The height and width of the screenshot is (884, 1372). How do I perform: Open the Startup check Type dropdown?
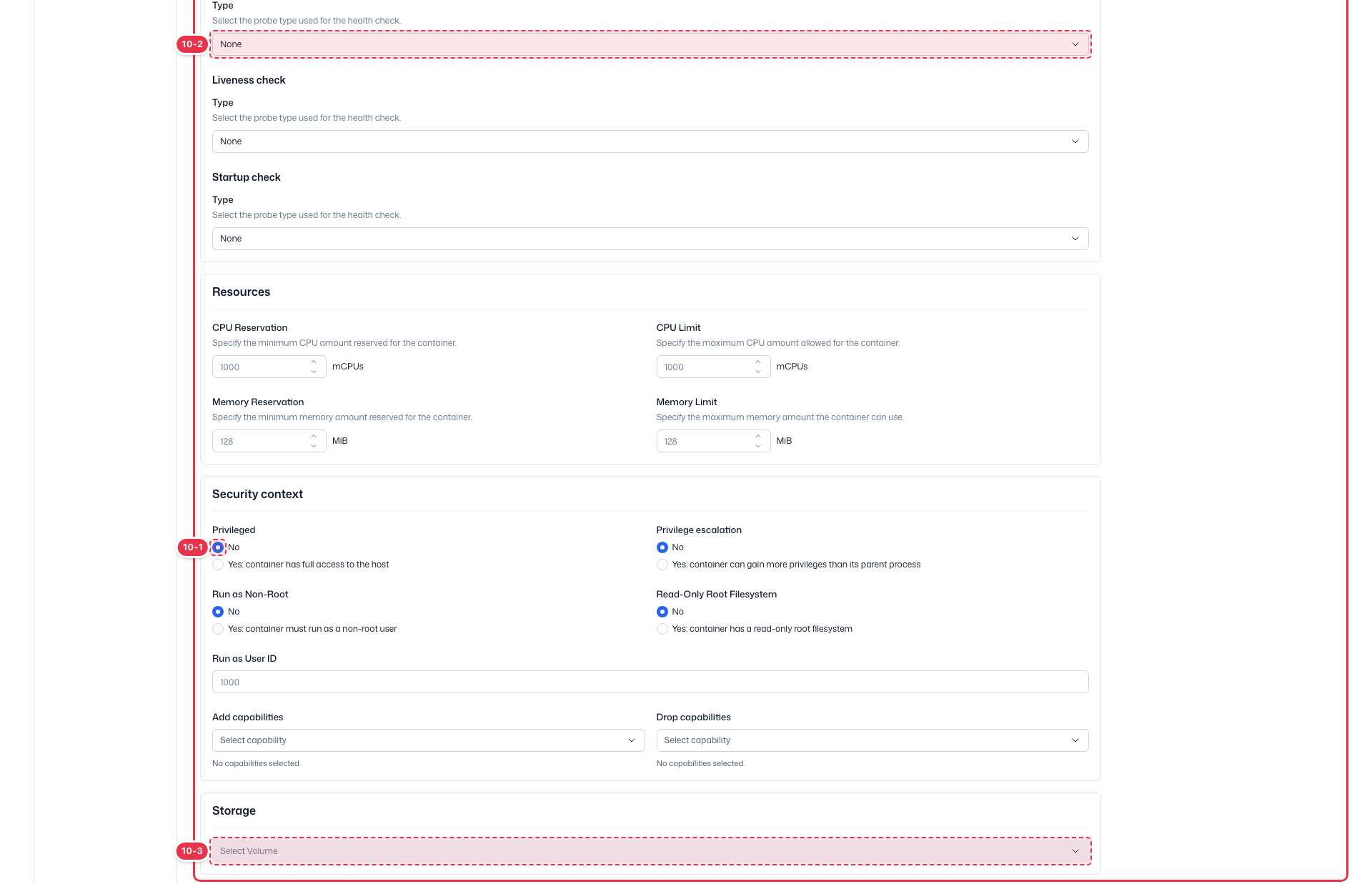(x=650, y=239)
